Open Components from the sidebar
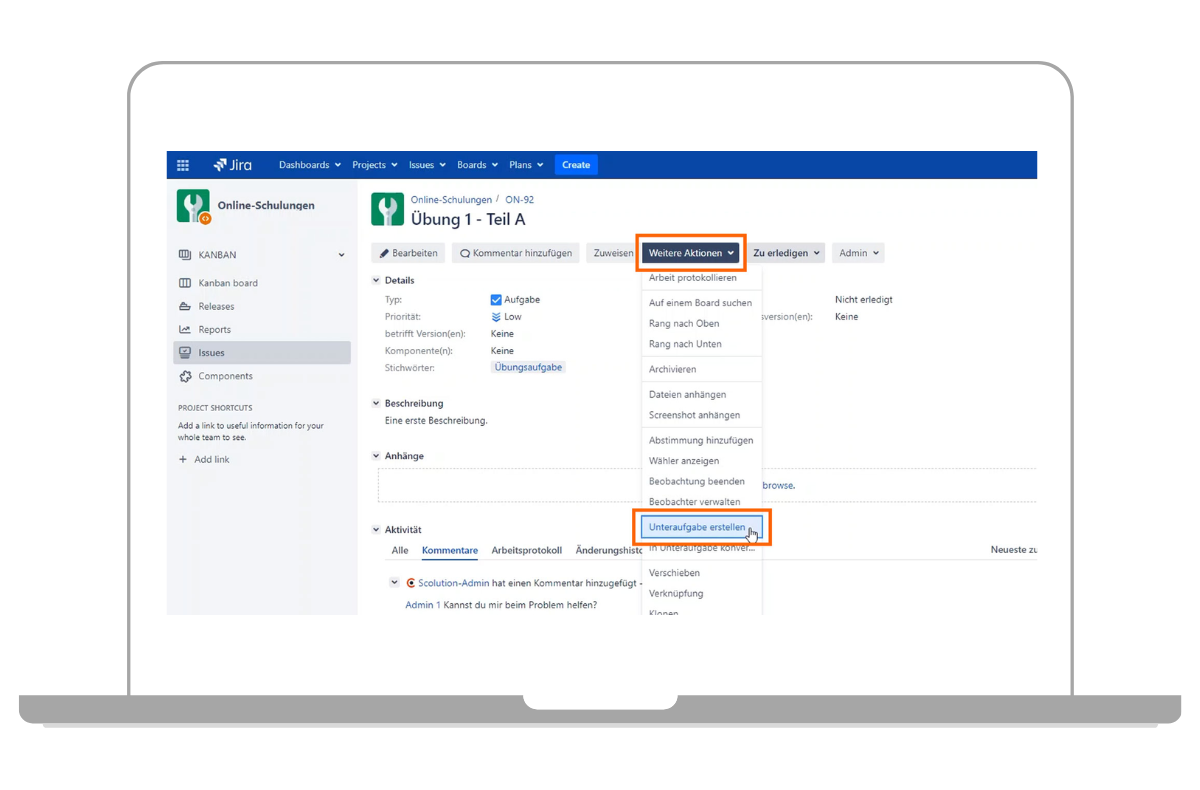1200x790 pixels. point(225,376)
